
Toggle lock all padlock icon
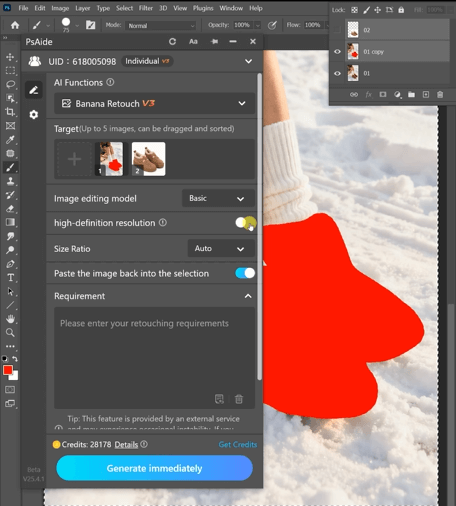point(401,10)
